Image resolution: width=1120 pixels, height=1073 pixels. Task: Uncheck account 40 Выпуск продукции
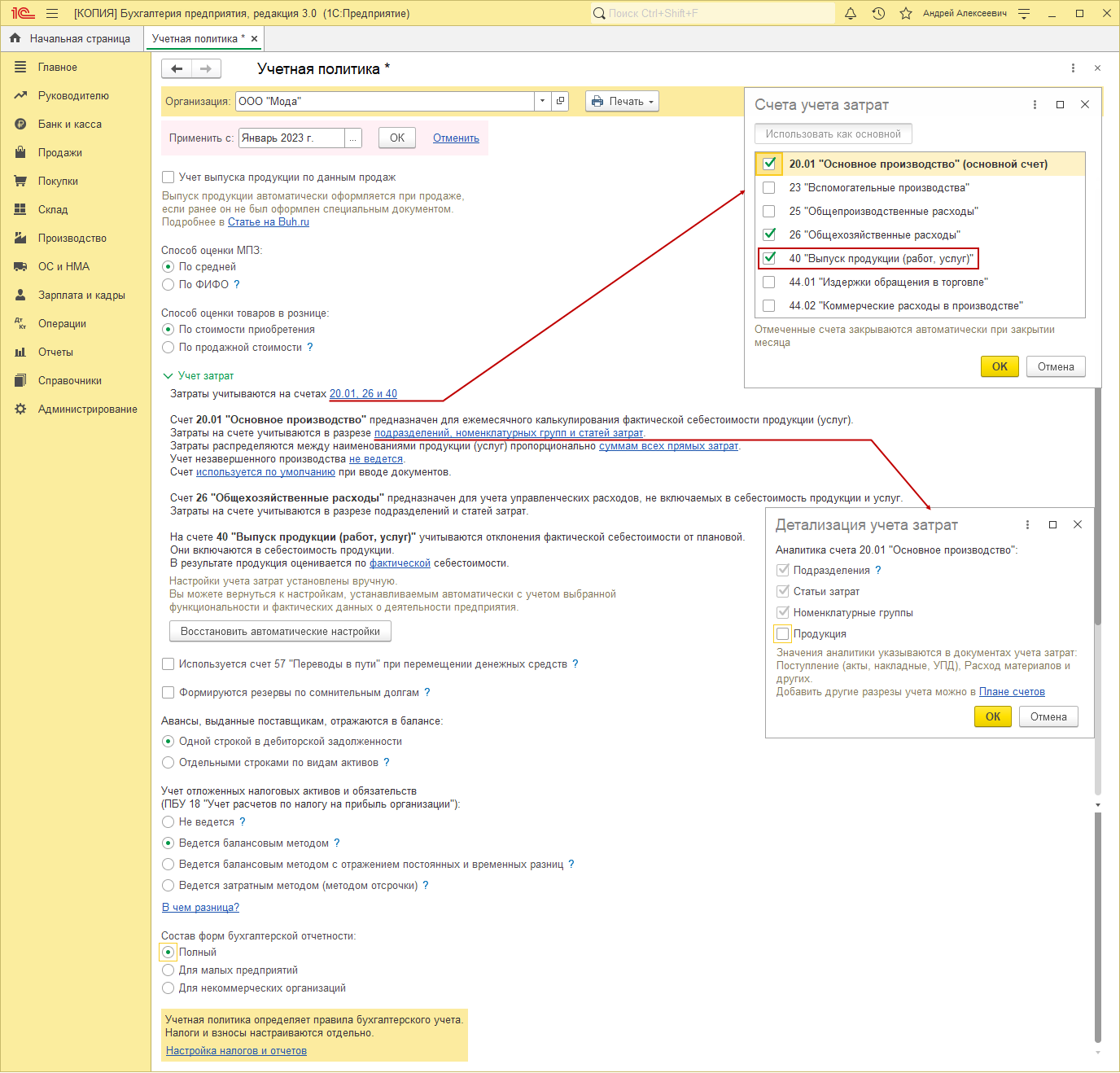click(x=768, y=258)
